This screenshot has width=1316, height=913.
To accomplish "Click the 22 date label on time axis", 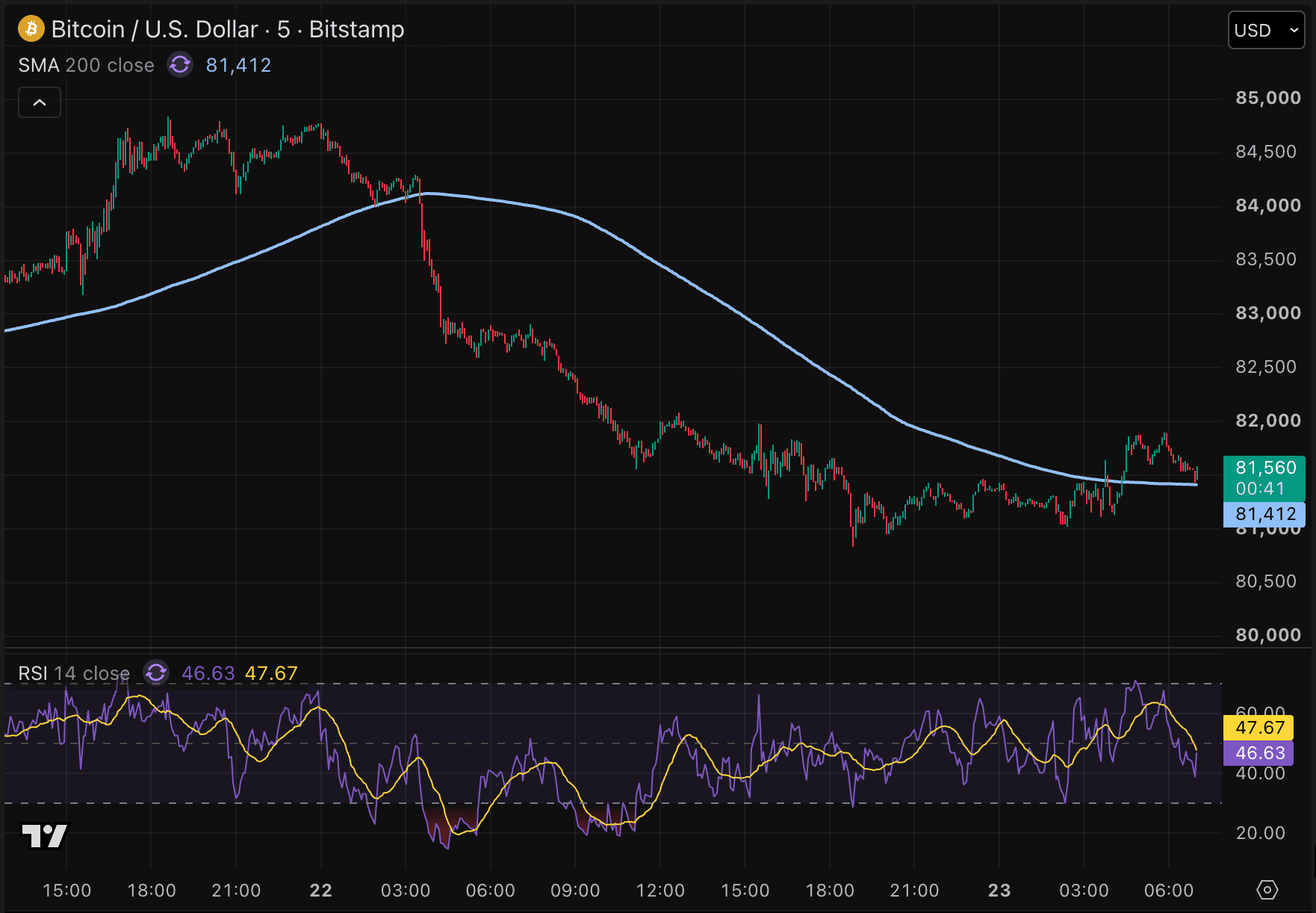I will [x=321, y=891].
